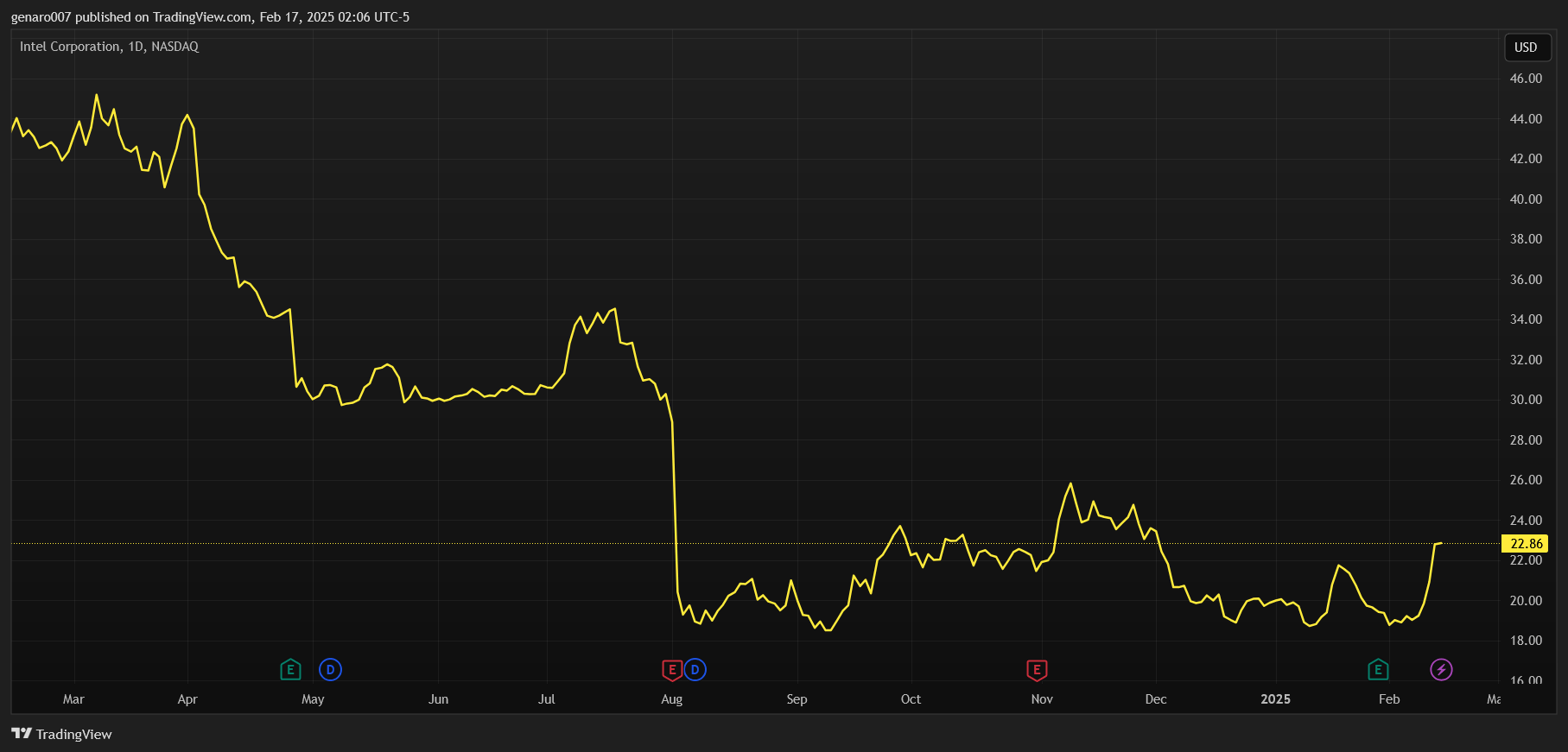The height and width of the screenshot is (752, 1568).
Task: Click the 26.00 price axis label
Action: point(1526,480)
